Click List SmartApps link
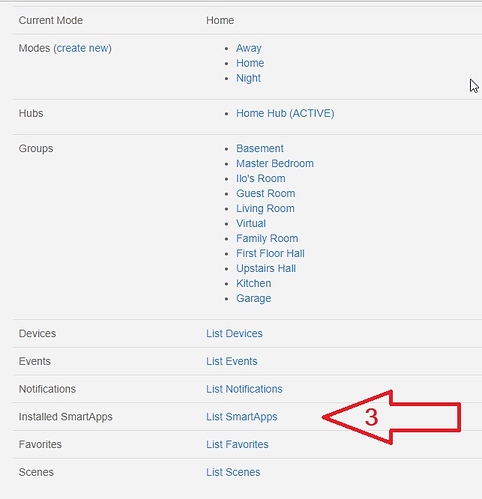This screenshot has width=482, height=499. click(242, 417)
